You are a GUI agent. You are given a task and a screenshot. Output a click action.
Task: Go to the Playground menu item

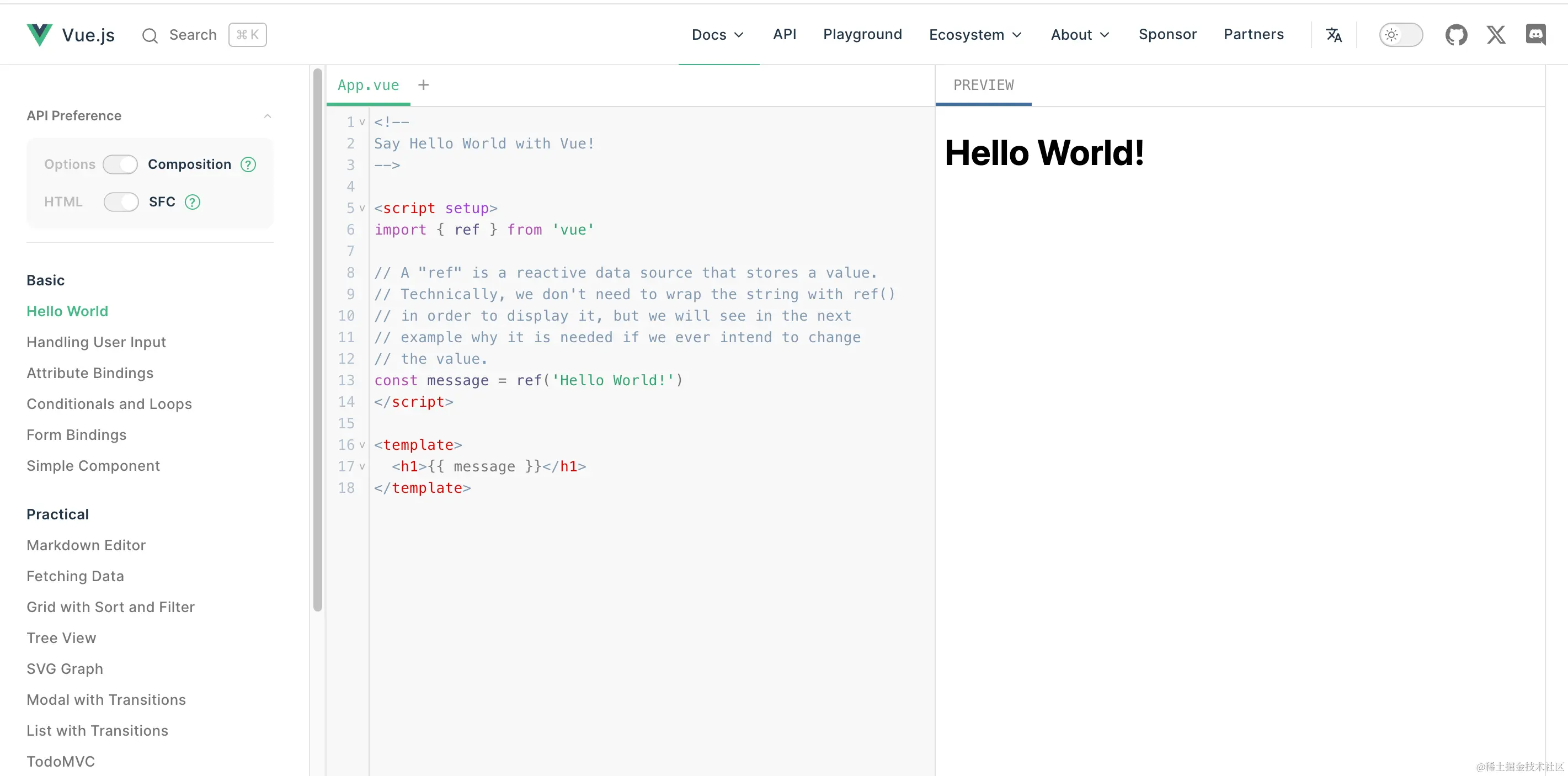[x=862, y=35]
